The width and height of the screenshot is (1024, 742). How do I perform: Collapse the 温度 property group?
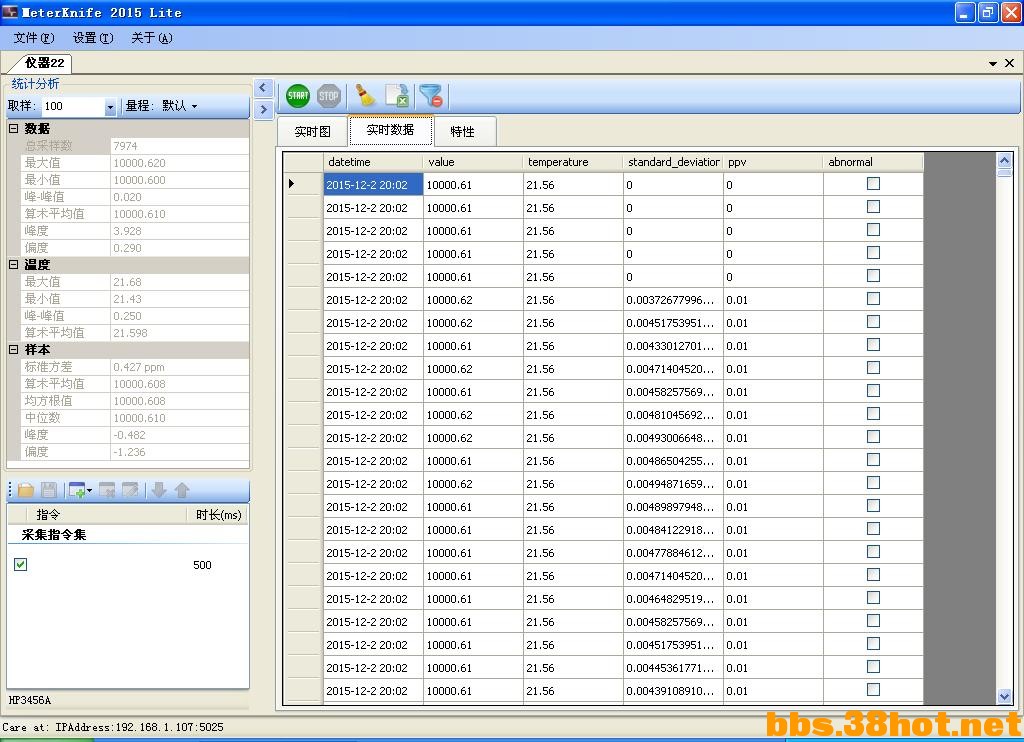[13, 265]
